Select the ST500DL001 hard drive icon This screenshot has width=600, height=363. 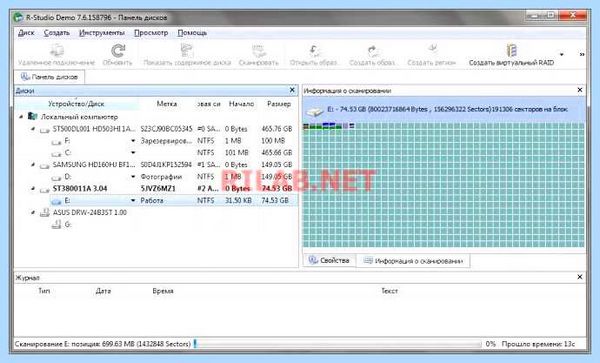pyautogui.click(x=45, y=130)
